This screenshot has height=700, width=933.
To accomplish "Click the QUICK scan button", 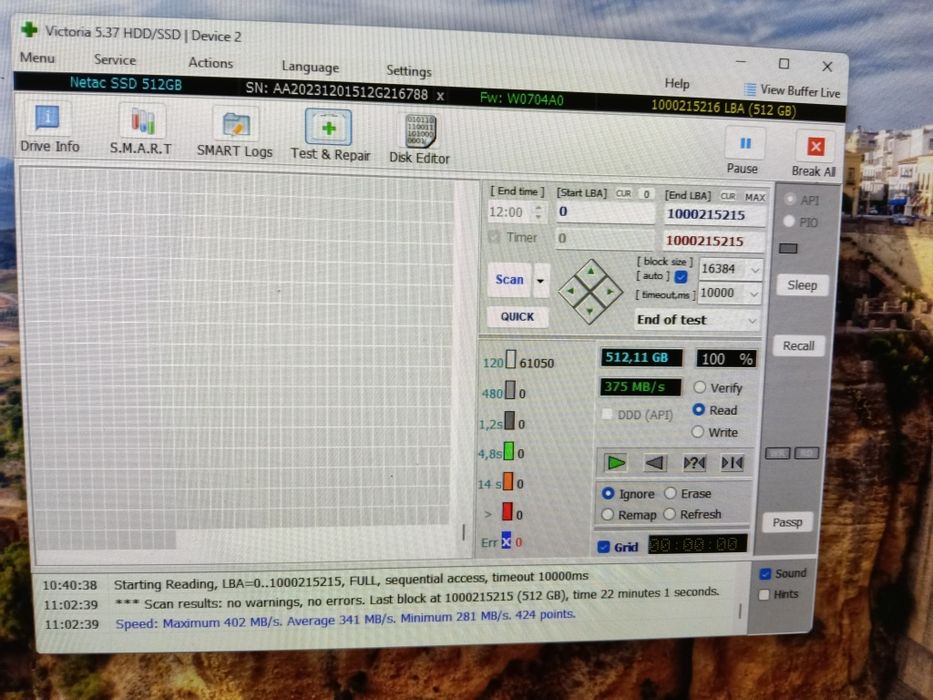I will (517, 317).
